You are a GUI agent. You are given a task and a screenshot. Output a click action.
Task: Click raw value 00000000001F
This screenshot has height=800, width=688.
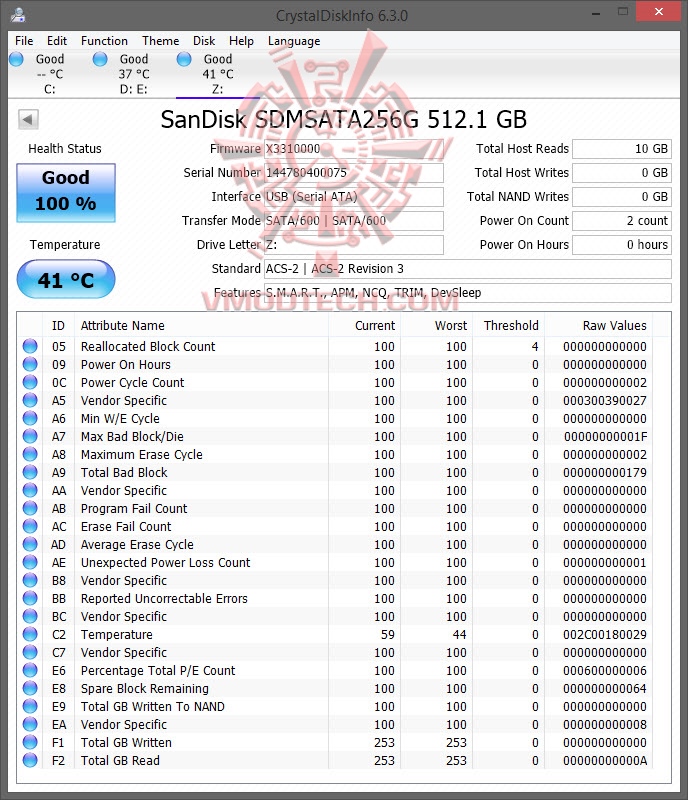point(605,437)
